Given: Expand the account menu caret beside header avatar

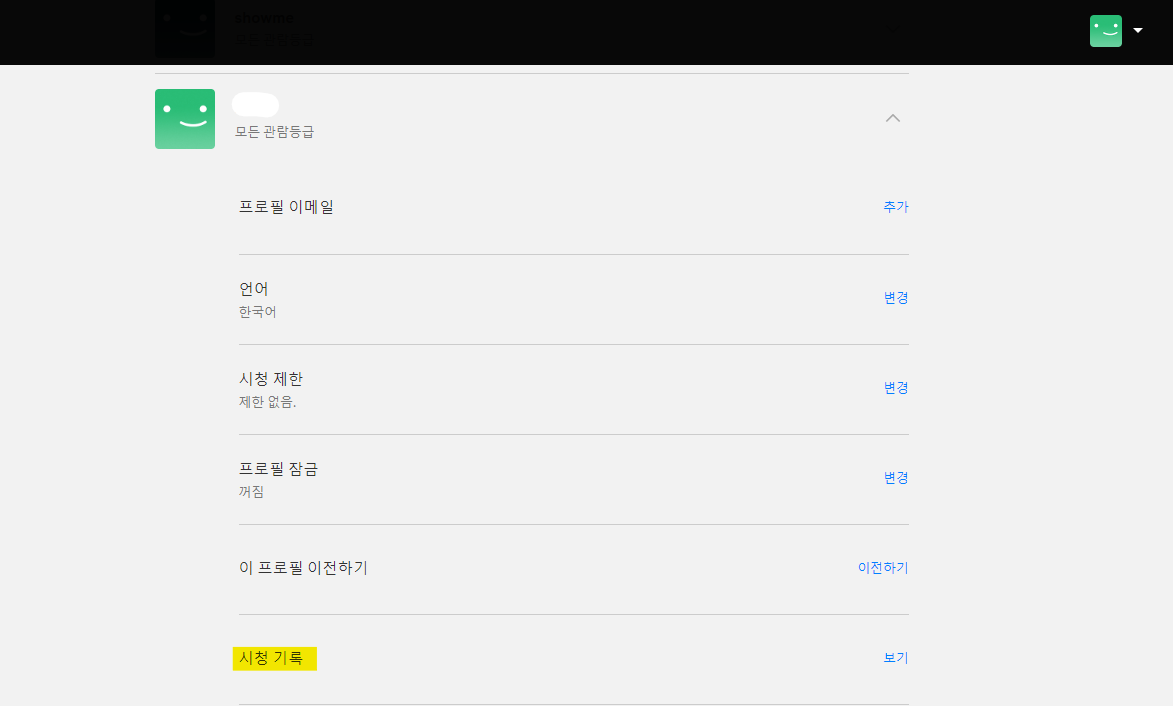Looking at the screenshot, I should point(1138,31).
